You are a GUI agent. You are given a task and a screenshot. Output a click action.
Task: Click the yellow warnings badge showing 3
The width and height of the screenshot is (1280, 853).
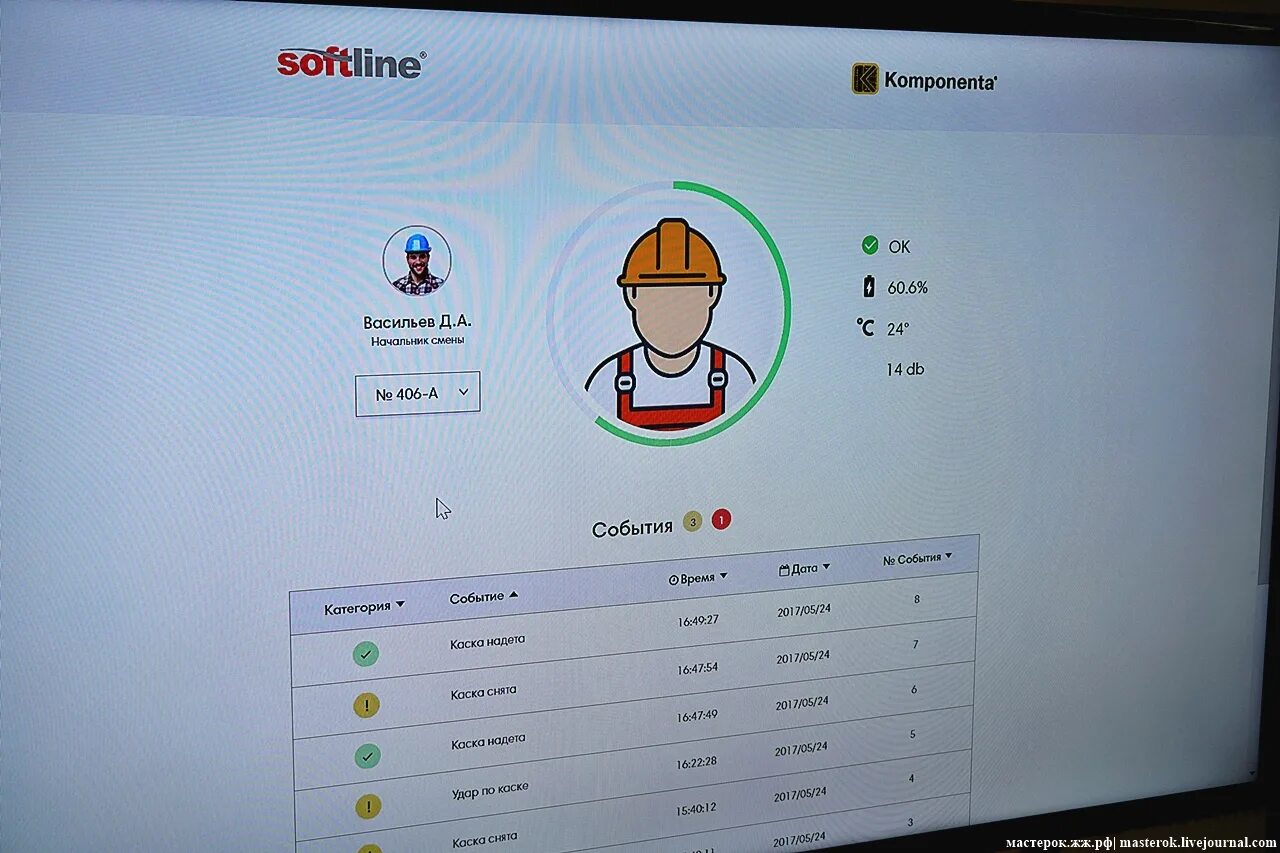[692, 521]
